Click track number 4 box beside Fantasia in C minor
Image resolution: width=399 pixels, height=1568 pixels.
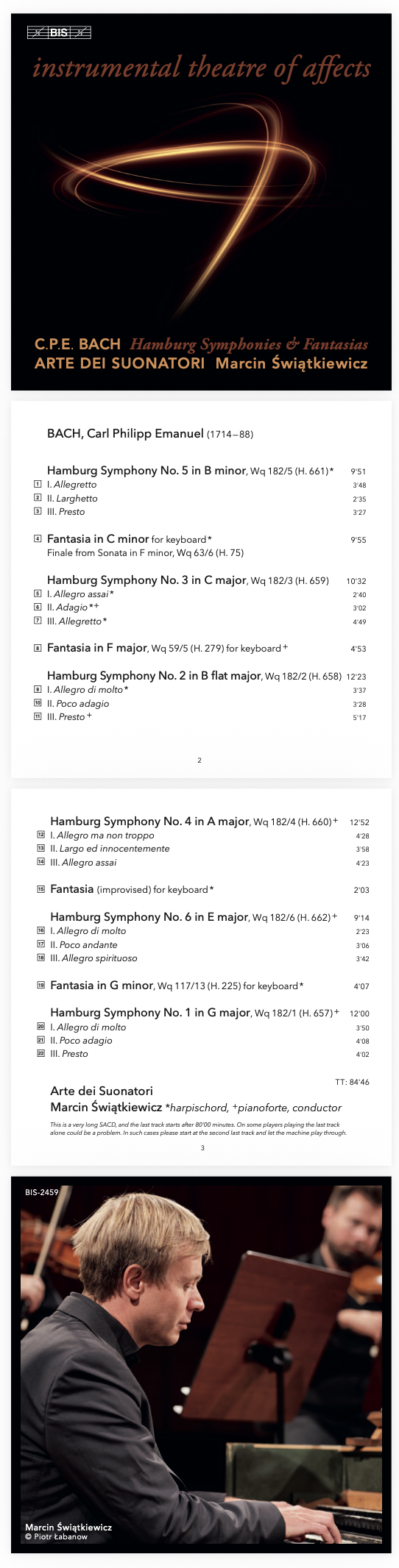[38, 539]
